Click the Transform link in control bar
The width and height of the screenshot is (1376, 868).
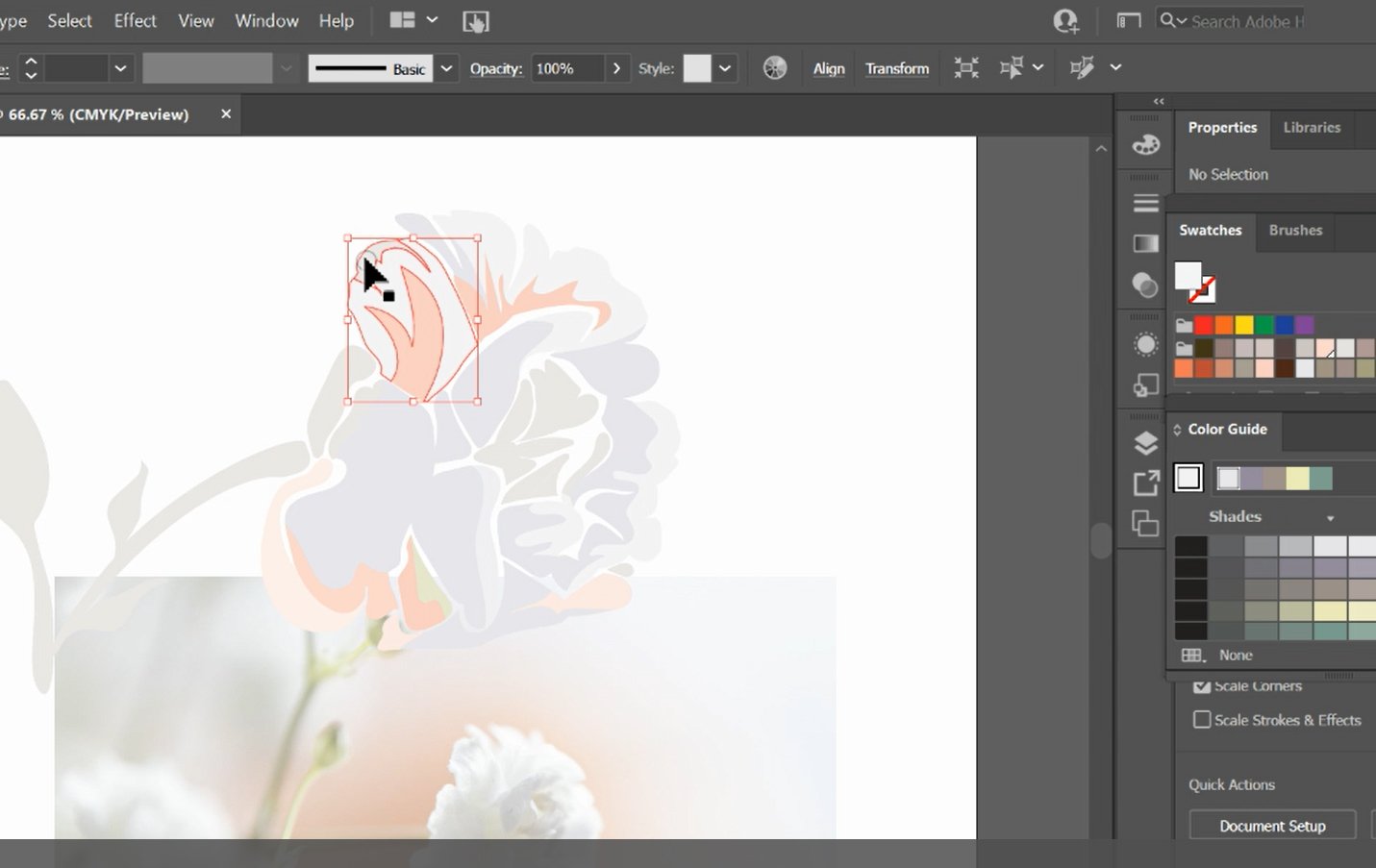tap(896, 68)
